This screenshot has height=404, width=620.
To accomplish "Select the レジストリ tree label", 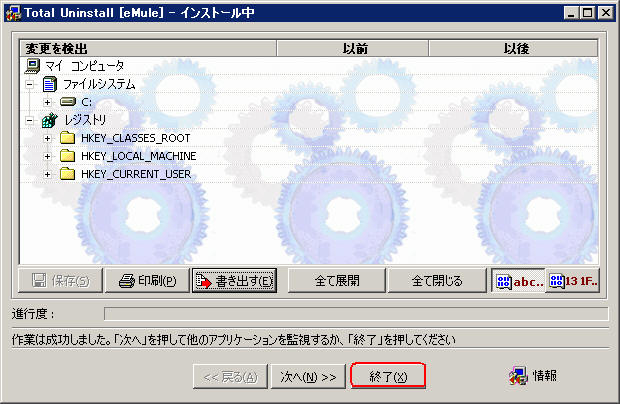I will [85, 120].
